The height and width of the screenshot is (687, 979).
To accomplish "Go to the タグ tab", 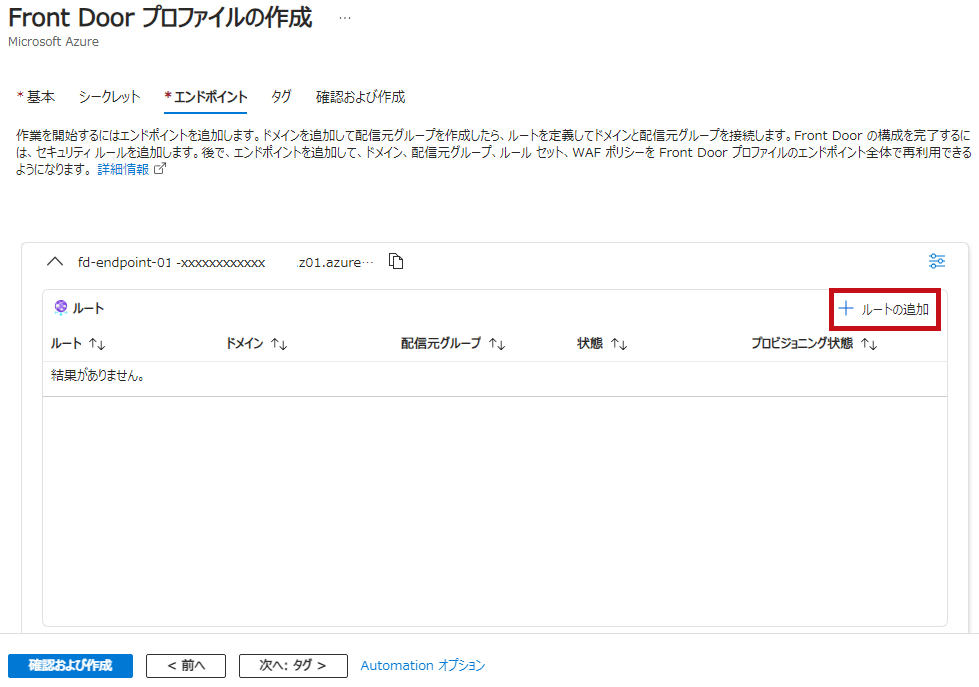I will point(281,97).
